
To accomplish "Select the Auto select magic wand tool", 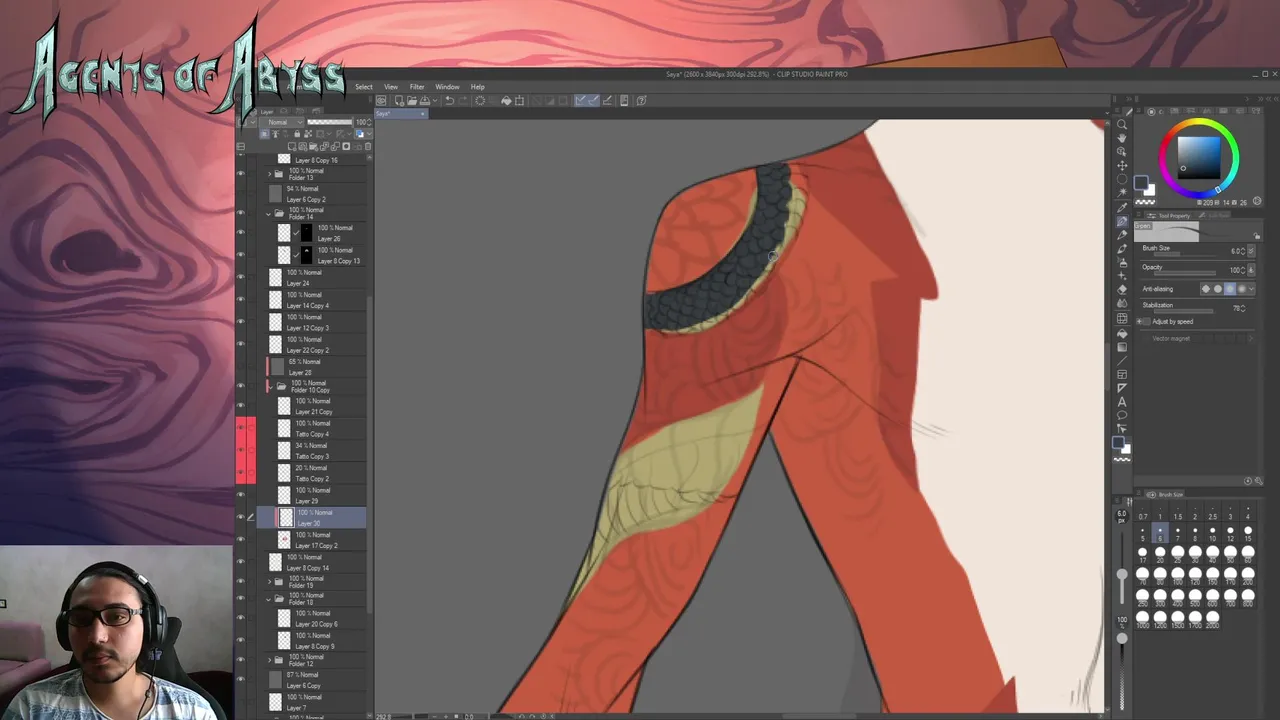I will (1122, 193).
